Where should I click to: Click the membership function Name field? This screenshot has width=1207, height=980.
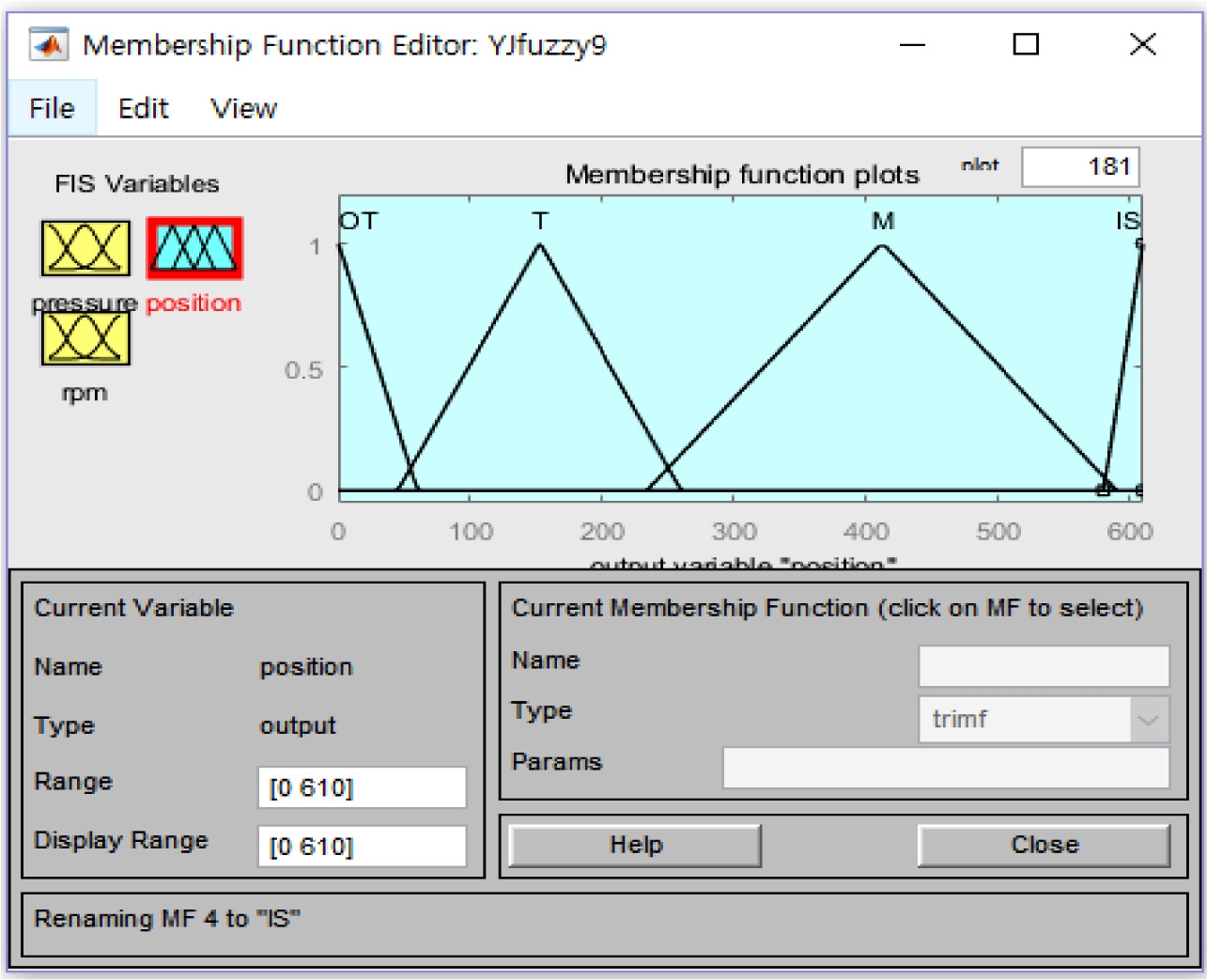pyautogui.click(x=1044, y=666)
